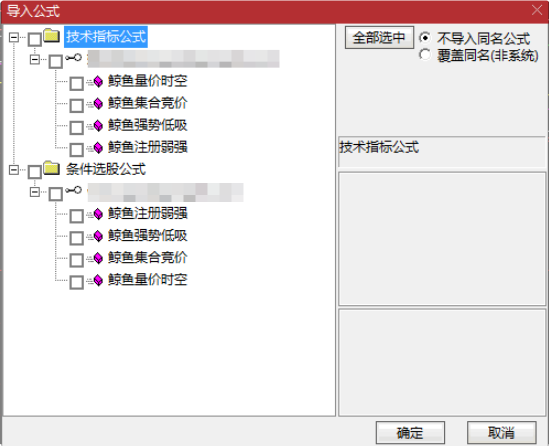The height and width of the screenshot is (446, 549).
Task: Tick checkbox for first 鲸鱼强势低吸 entry
Action: (76, 128)
